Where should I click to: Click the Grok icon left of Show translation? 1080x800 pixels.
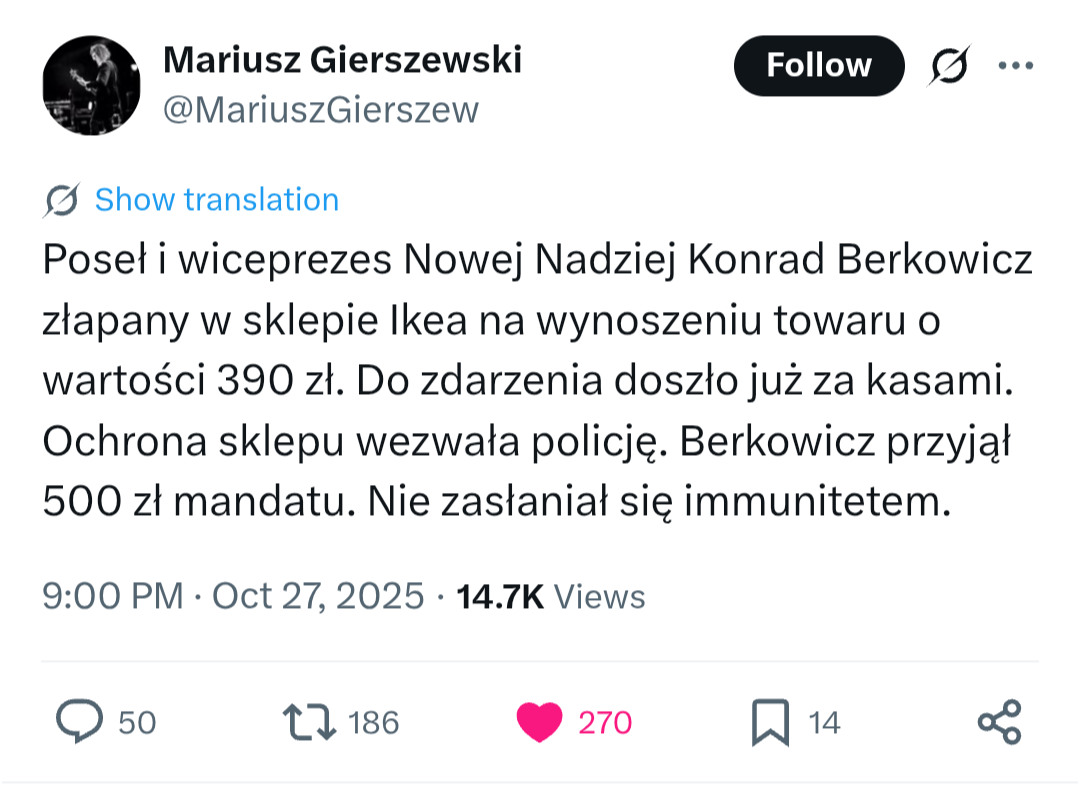click(x=62, y=200)
